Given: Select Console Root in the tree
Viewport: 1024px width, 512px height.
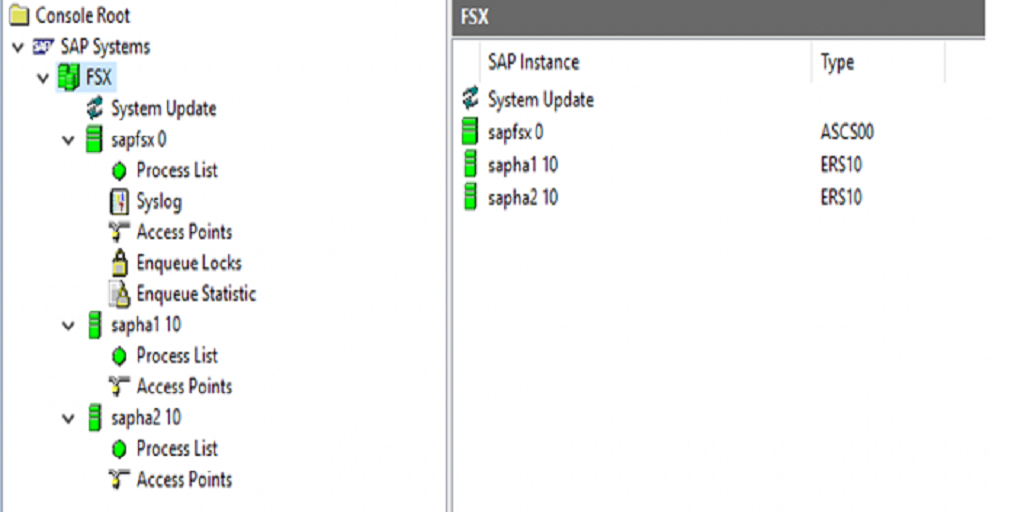Looking at the screenshot, I should coord(82,15).
